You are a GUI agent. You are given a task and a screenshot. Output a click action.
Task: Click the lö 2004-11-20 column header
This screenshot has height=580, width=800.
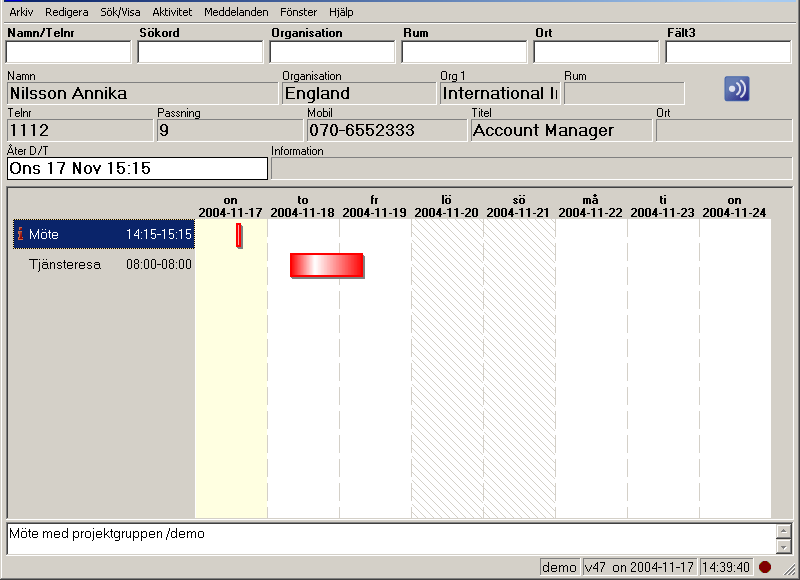click(446, 206)
